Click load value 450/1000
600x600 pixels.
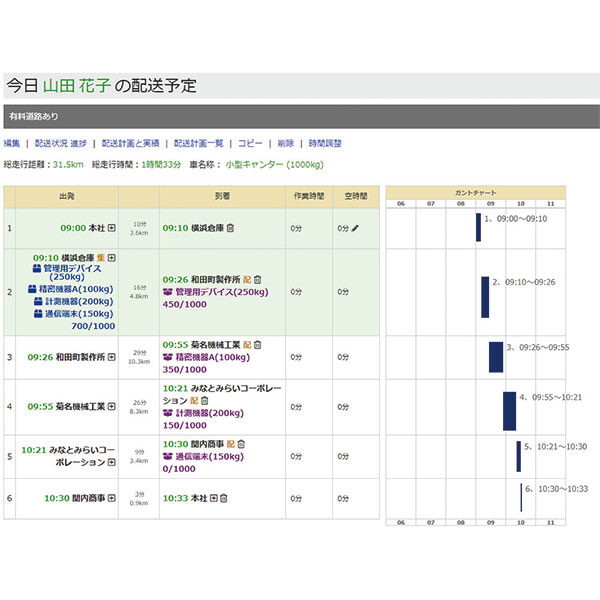(x=184, y=304)
